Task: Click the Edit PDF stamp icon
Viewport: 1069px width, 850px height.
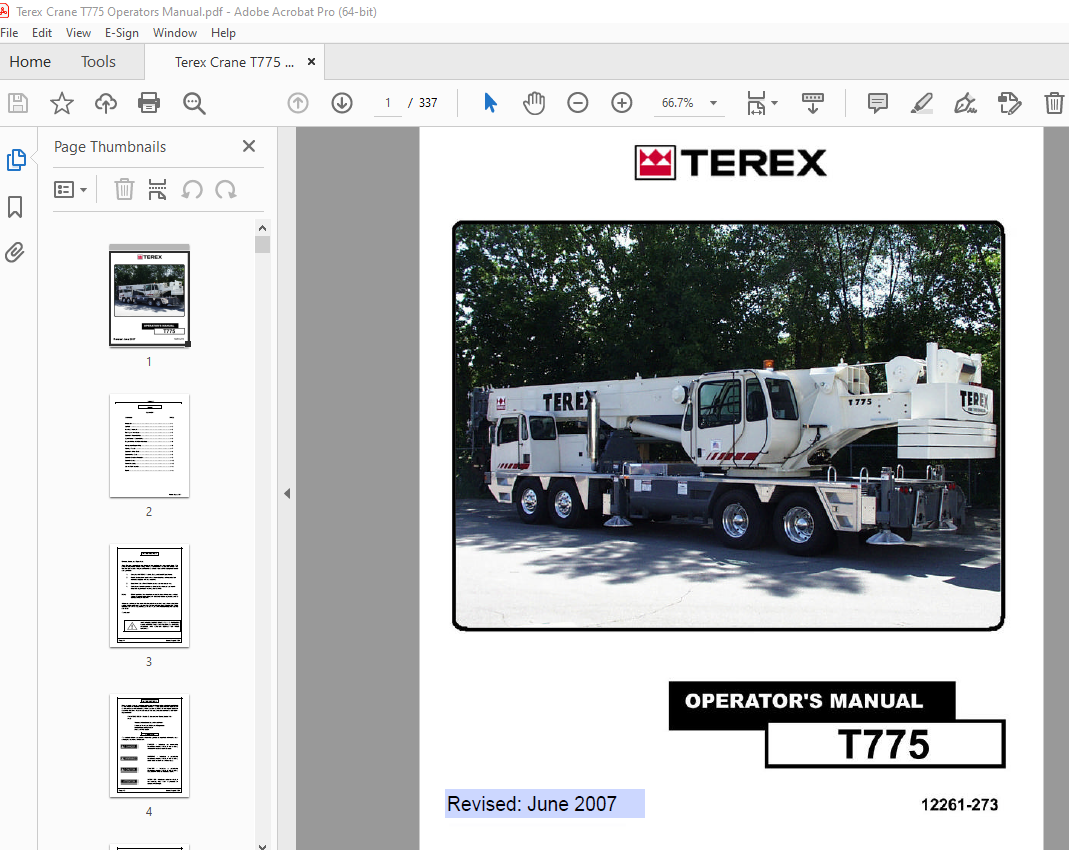Action: coord(1009,103)
